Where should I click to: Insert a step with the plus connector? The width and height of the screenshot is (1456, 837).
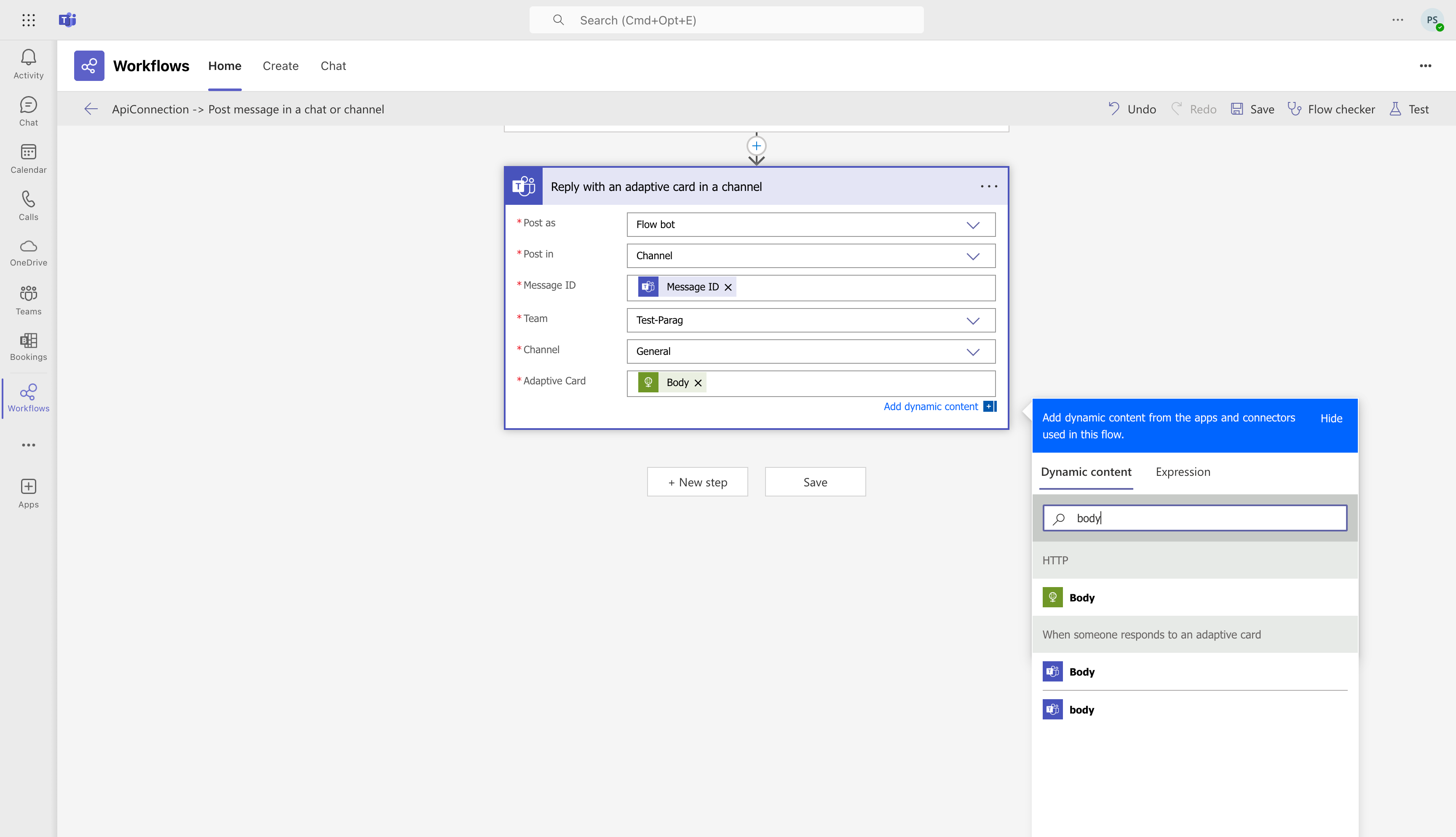pyautogui.click(x=756, y=146)
